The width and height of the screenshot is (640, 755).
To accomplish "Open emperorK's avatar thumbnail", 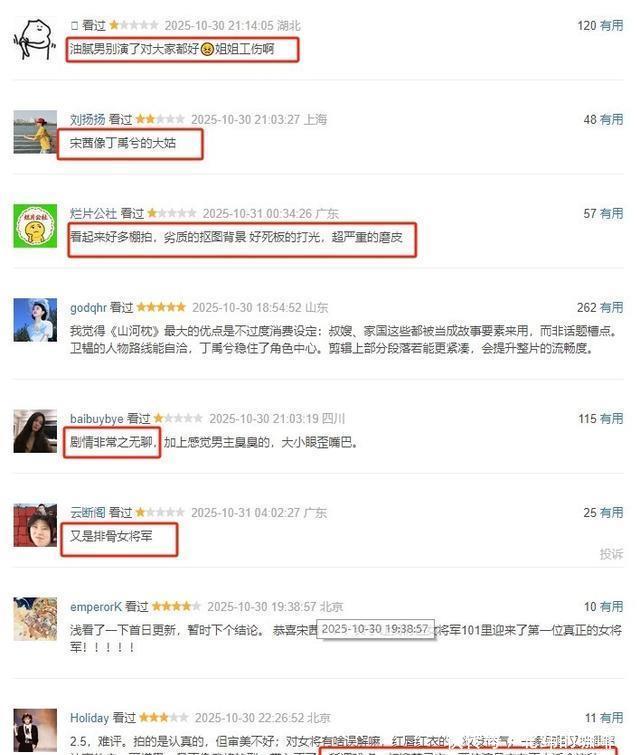I will point(35,619).
